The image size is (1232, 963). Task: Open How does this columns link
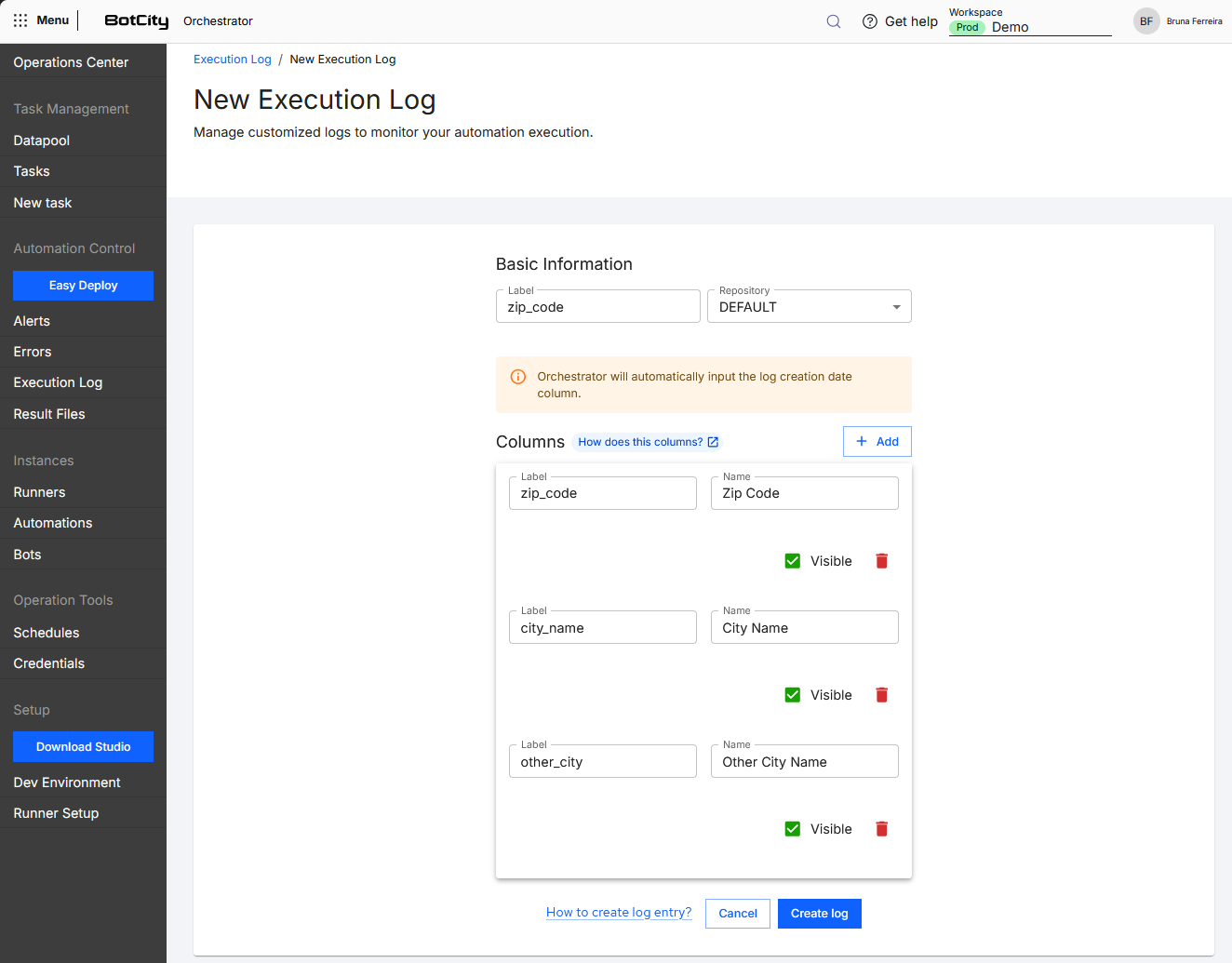(x=648, y=442)
